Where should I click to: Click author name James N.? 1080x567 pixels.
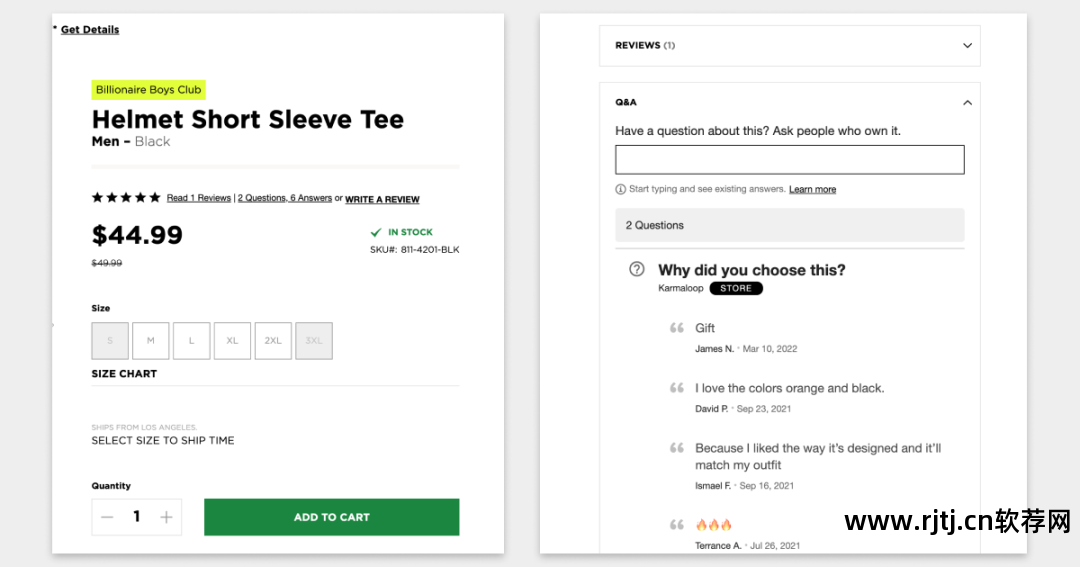click(x=714, y=349)
